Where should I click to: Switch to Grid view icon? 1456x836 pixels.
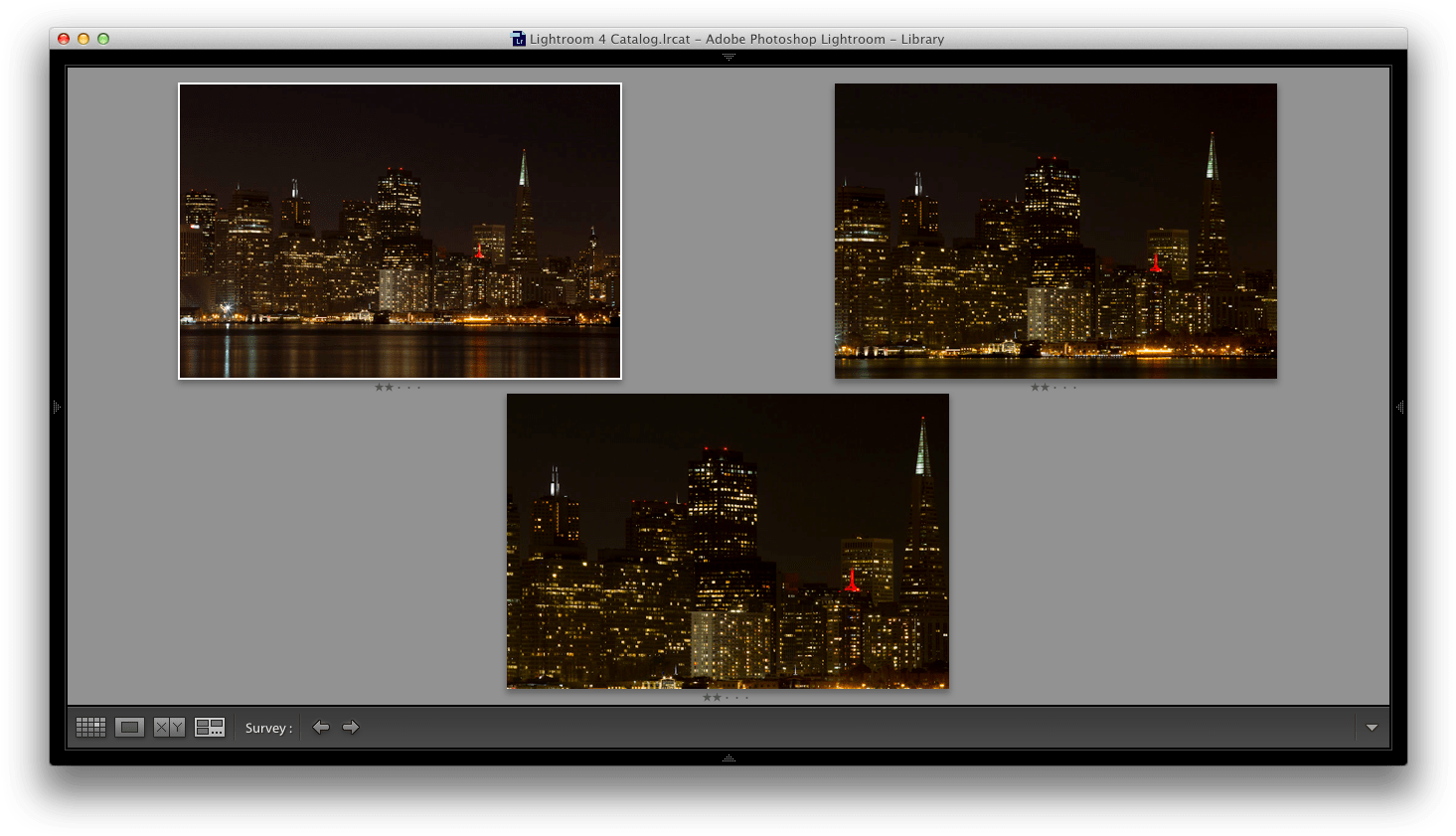coord(90,728)
